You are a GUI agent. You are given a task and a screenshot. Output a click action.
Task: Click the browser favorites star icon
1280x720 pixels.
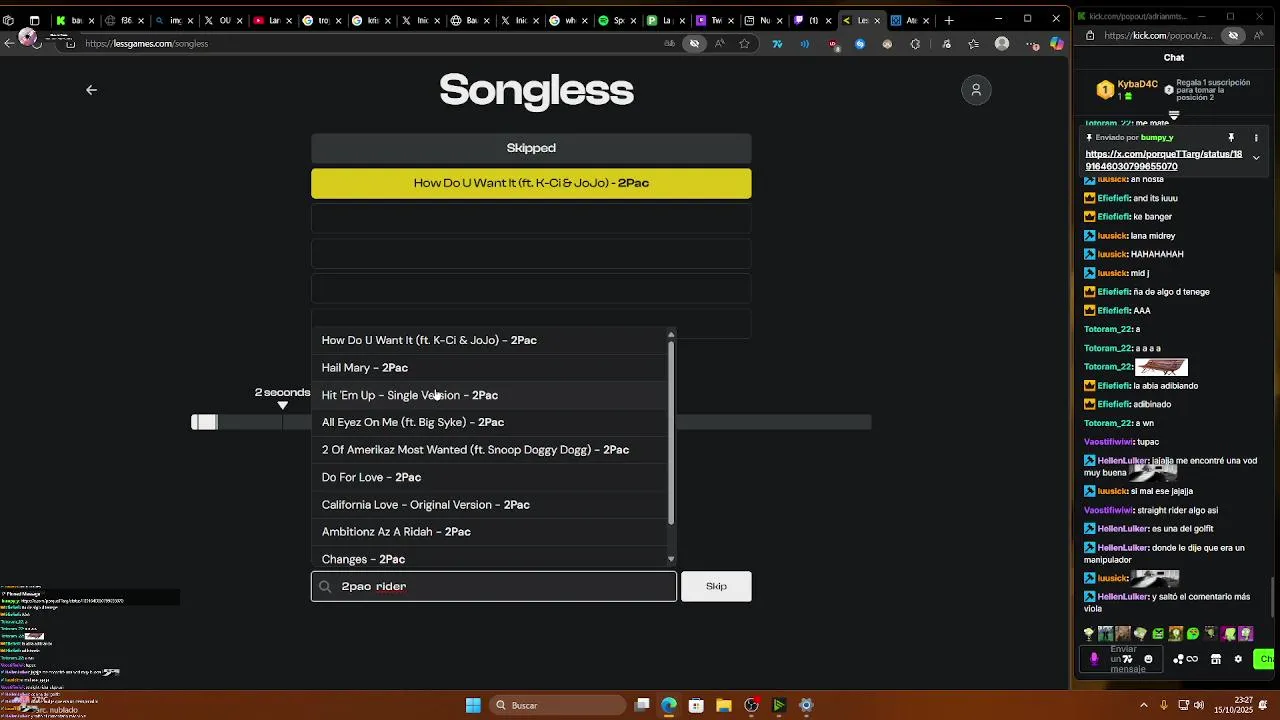(x=744, y=44)
